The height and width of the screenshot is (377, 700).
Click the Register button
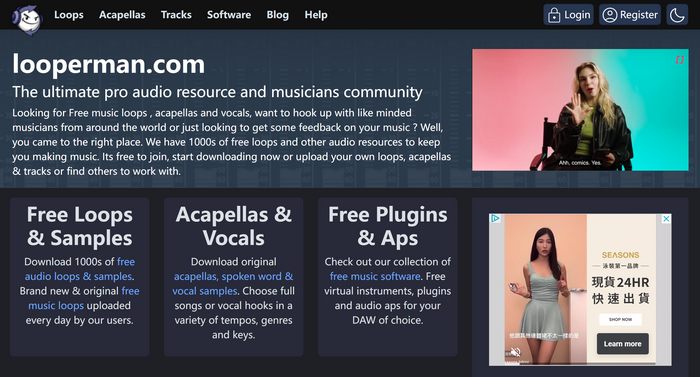click(x=630, y=15)
